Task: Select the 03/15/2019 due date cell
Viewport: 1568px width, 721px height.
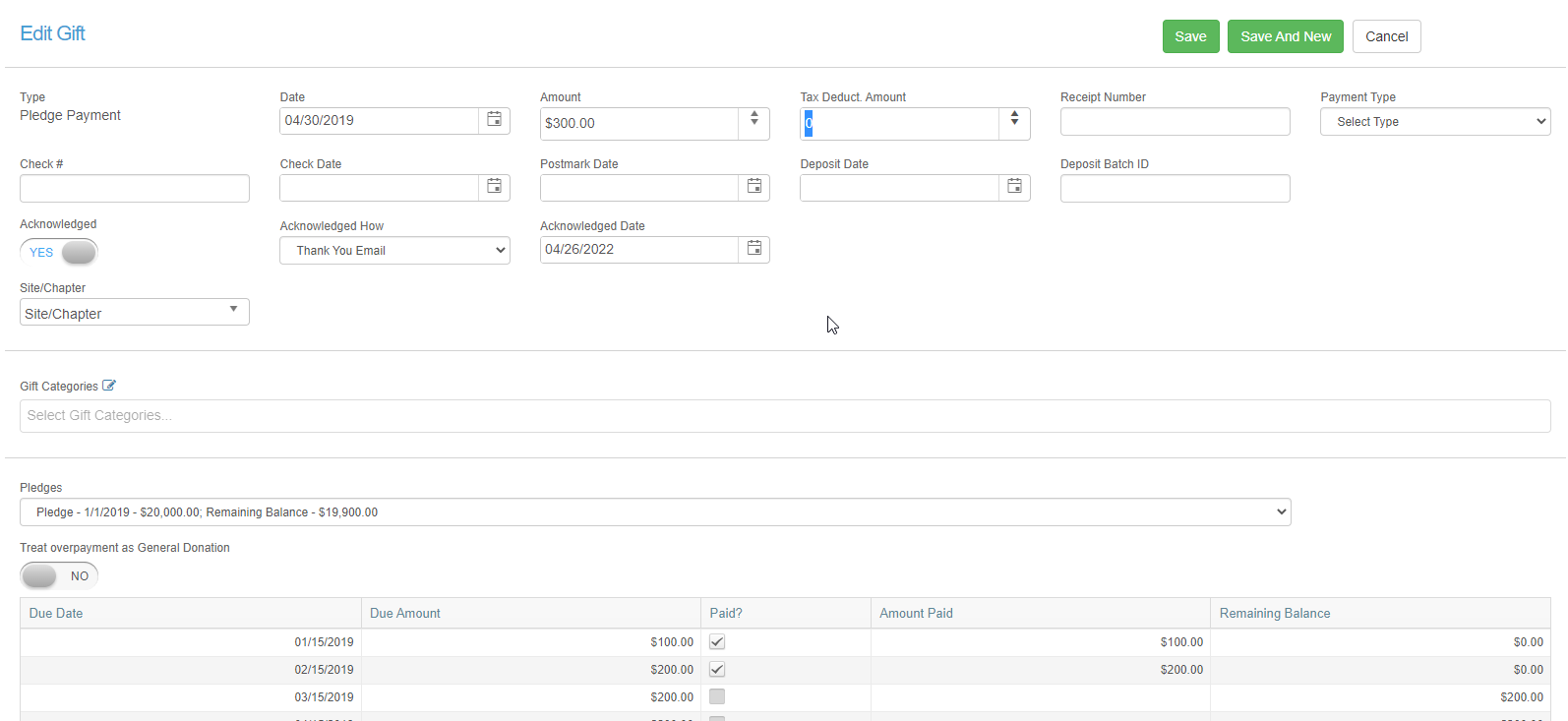Action: [x=191, y=697]
